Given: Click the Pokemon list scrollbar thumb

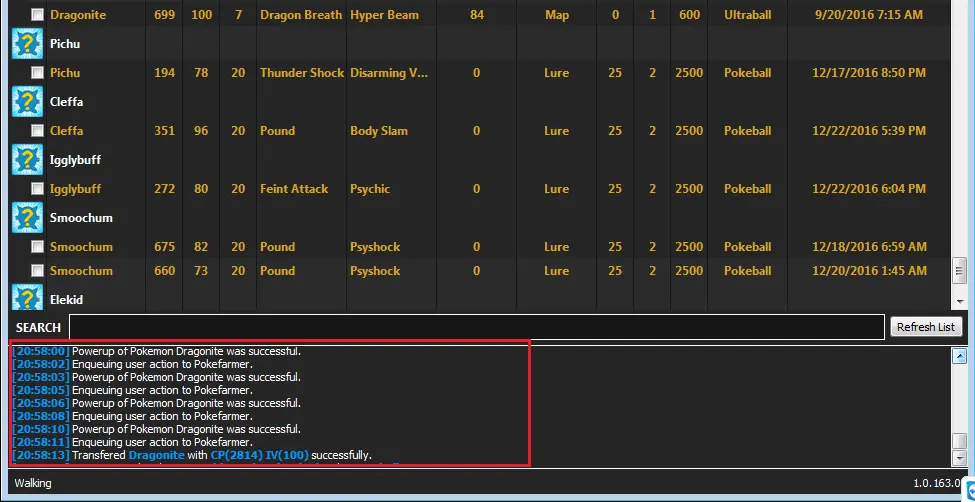Looking at the screenshot, I should (x=960, y=270).
